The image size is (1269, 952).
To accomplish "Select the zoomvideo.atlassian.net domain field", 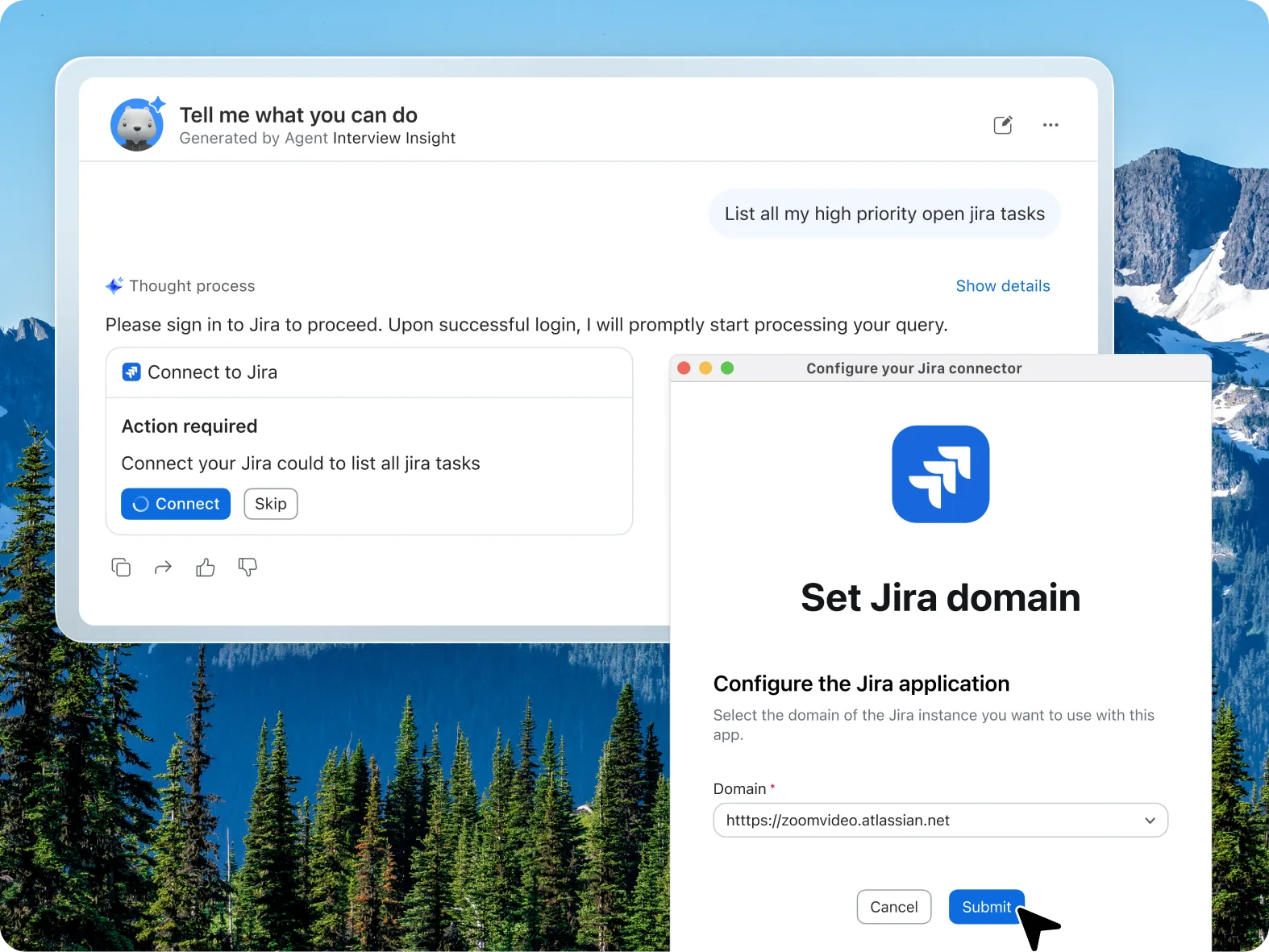I will click(940, 820).
